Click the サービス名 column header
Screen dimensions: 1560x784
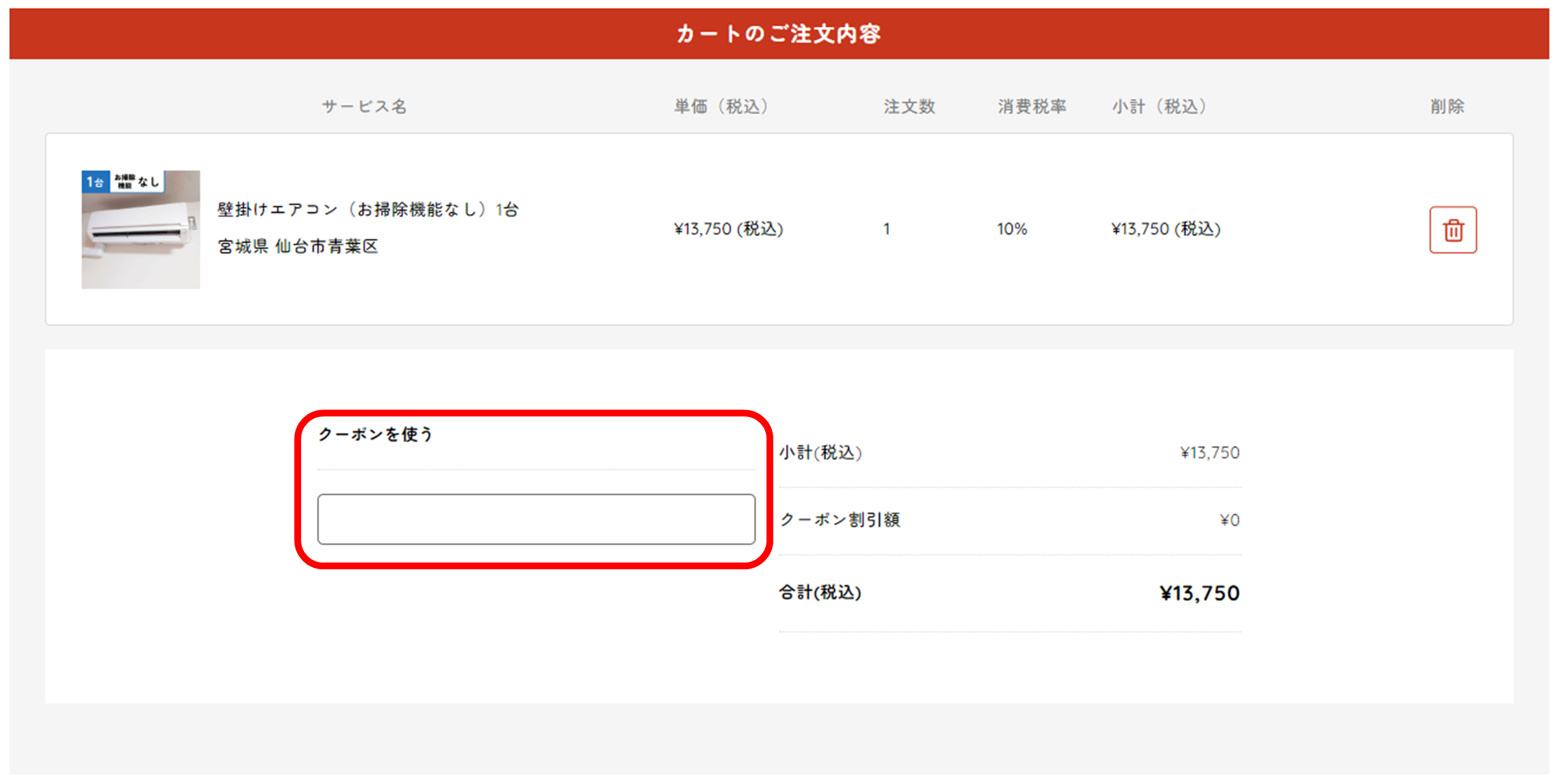[x=364, y=107]
